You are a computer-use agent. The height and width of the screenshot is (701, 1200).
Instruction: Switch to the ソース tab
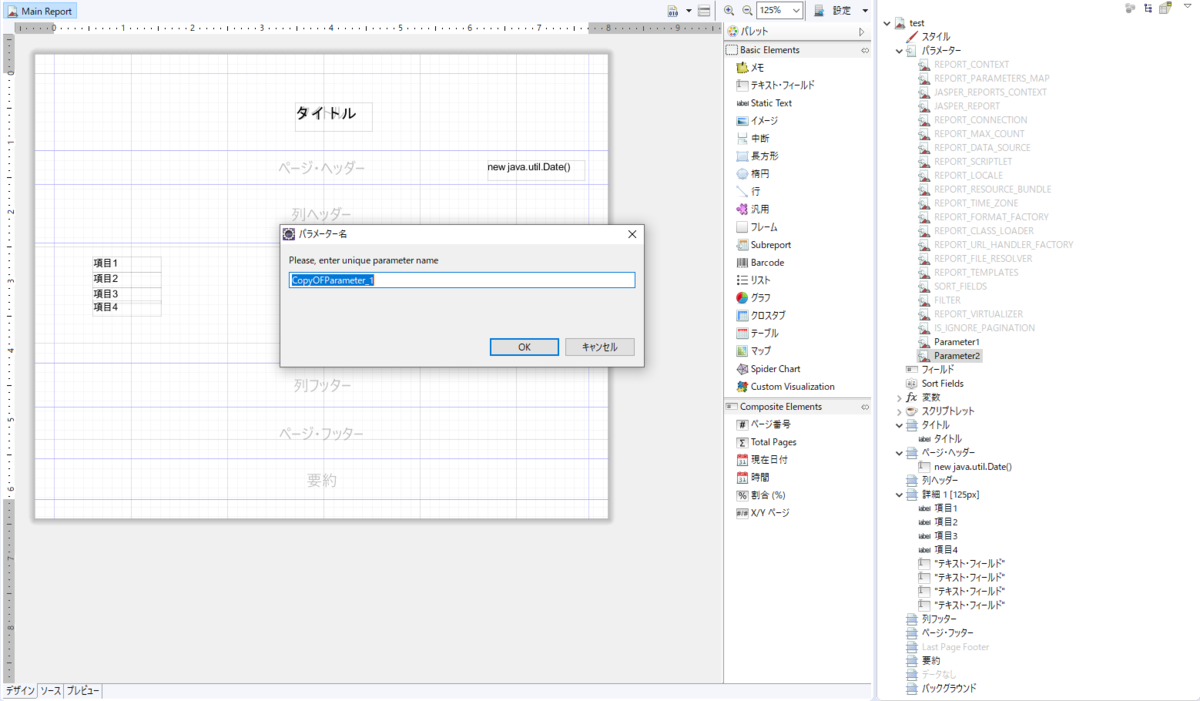click(x=50, y=691)
